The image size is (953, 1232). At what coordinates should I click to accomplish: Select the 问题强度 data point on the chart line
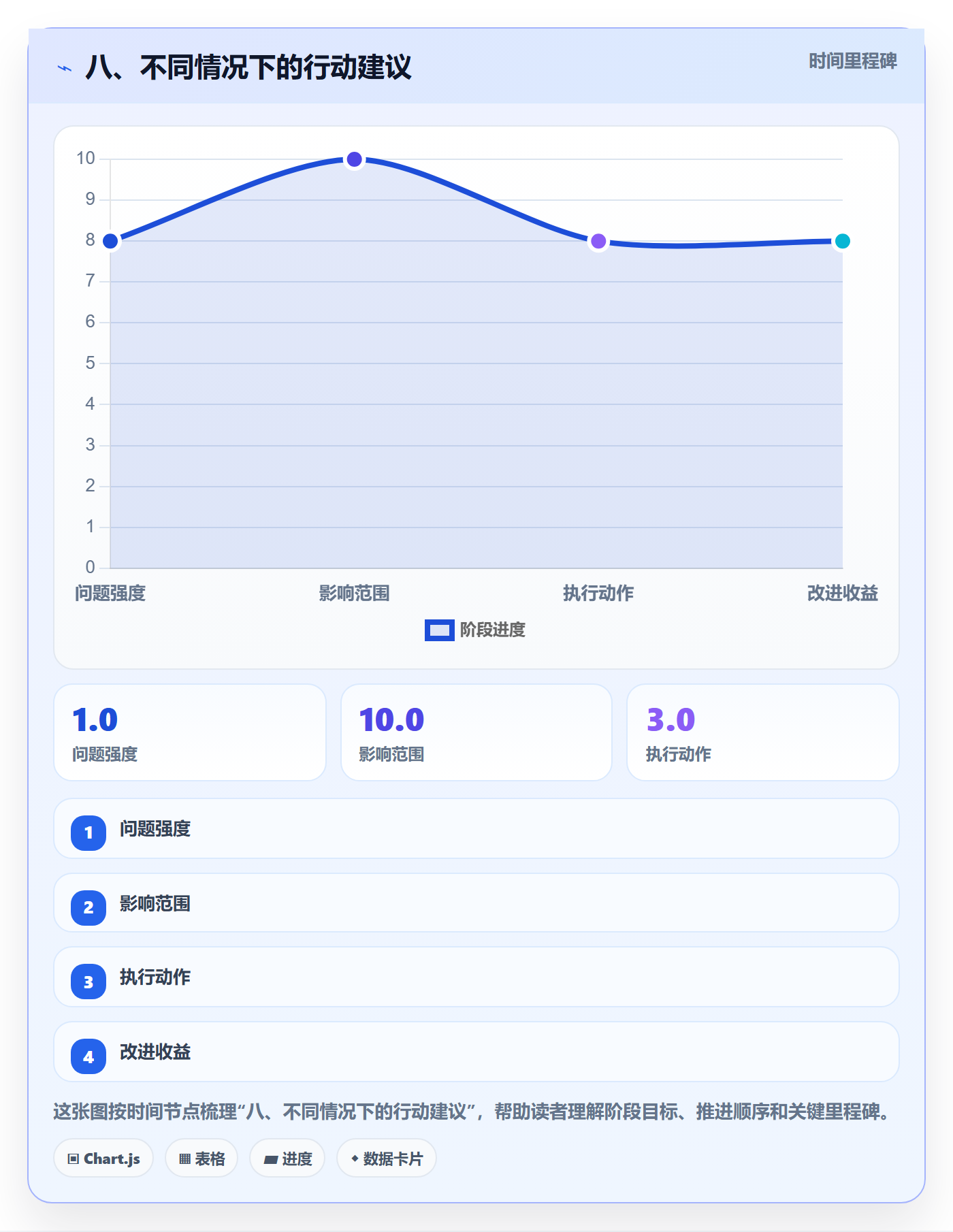coord(110,241)
